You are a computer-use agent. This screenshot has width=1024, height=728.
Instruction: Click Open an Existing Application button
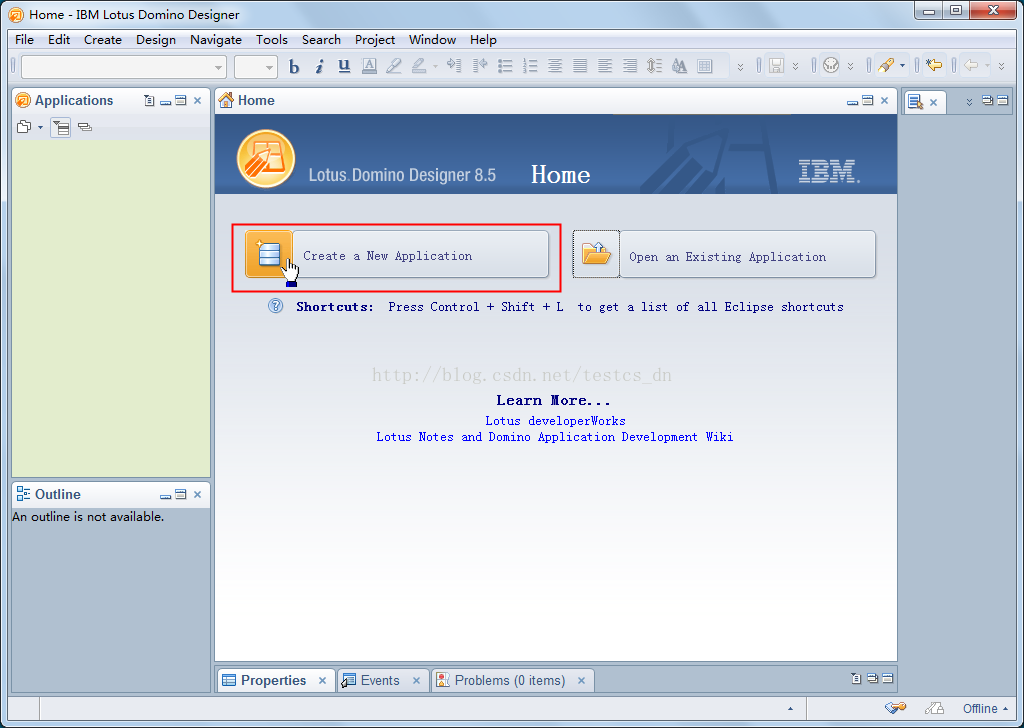724,254
